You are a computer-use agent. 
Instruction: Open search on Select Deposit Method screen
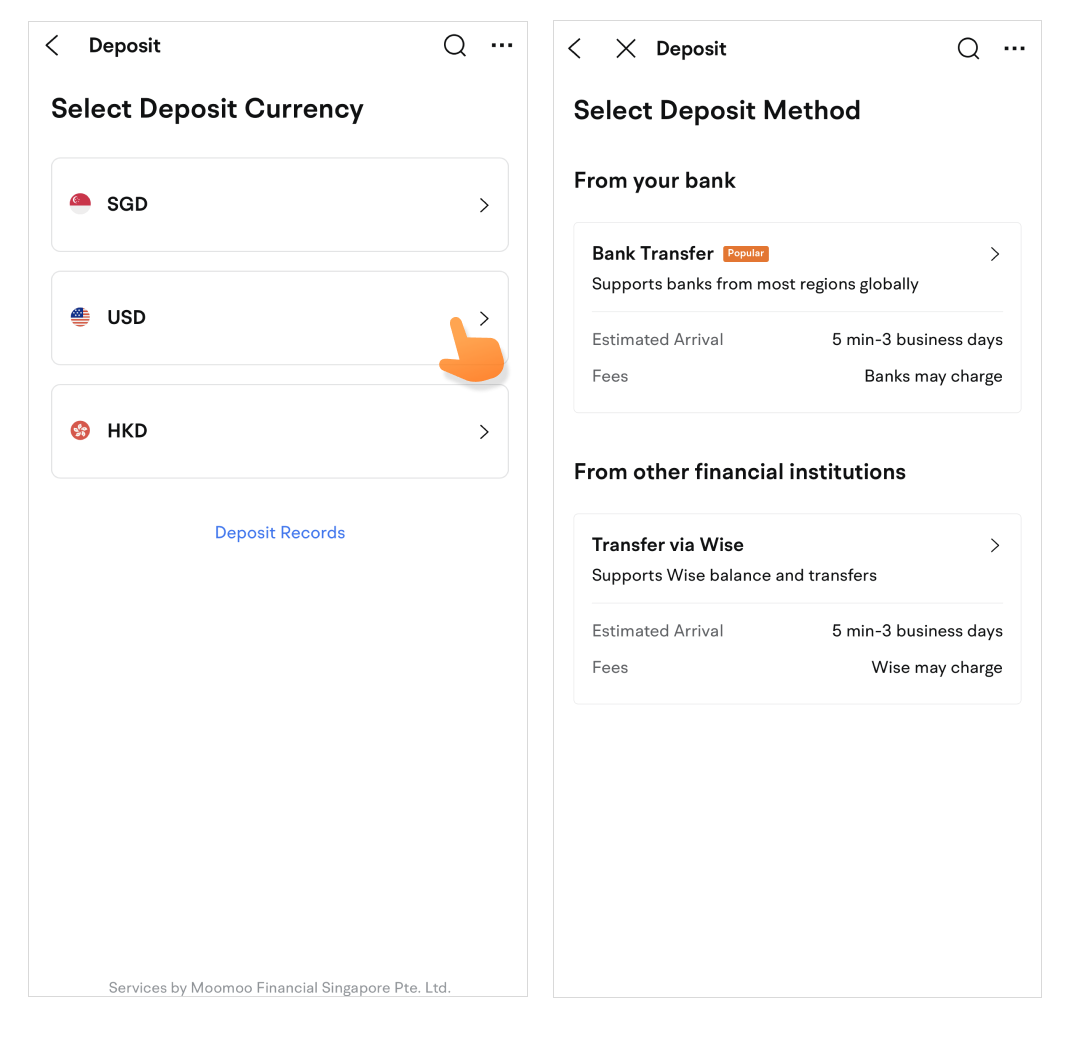(968, 49)
